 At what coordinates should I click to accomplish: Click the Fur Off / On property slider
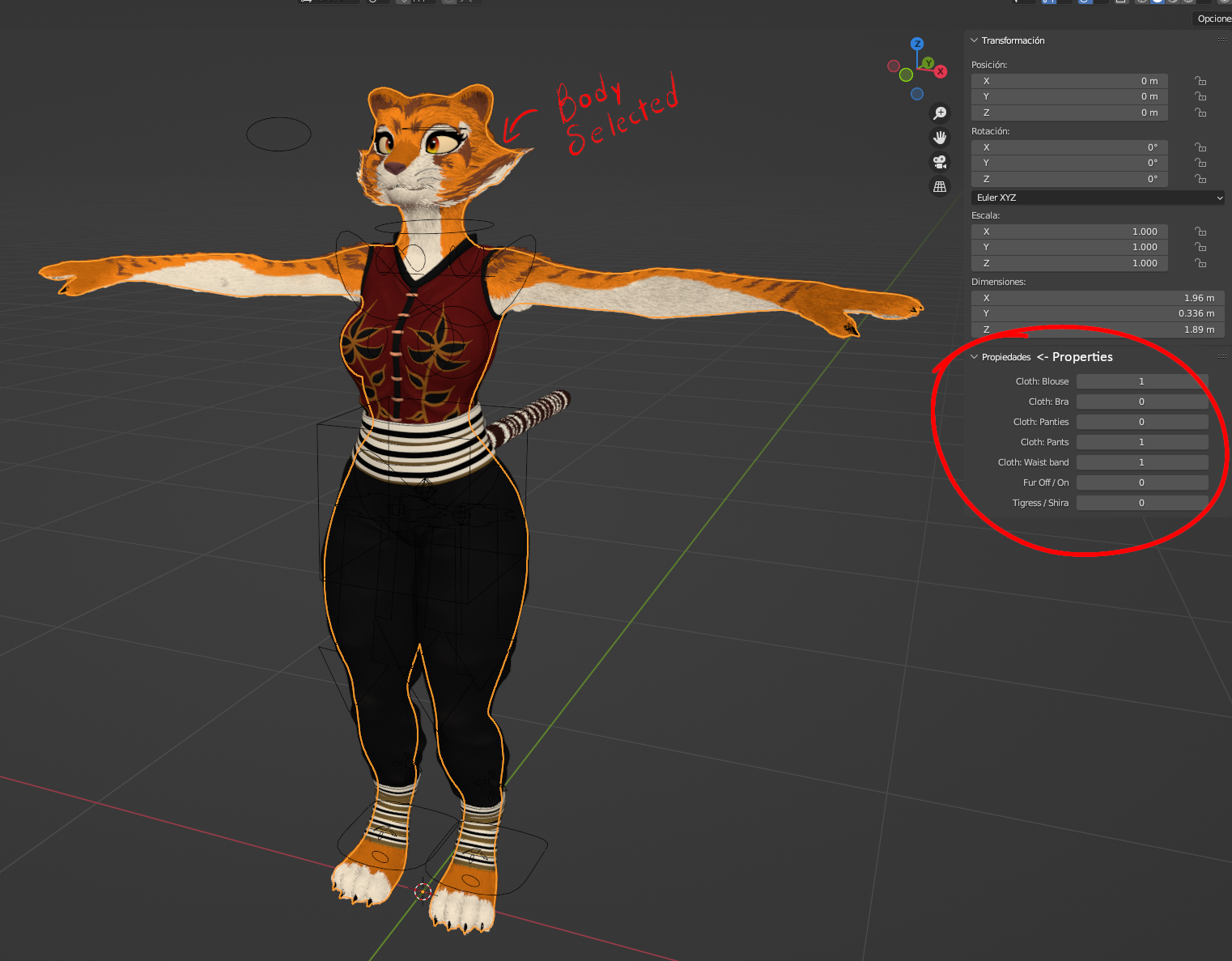coord(1142,483)
